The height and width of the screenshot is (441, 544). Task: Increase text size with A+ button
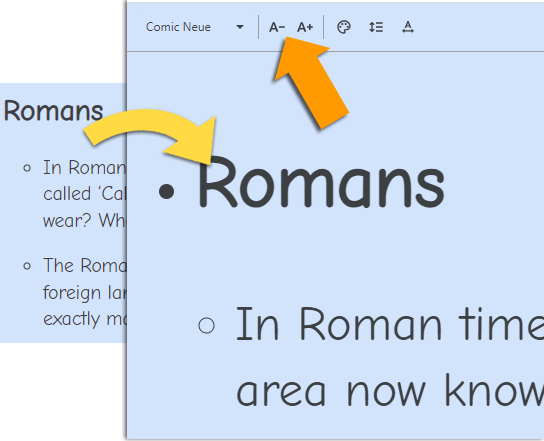[305, 27]
